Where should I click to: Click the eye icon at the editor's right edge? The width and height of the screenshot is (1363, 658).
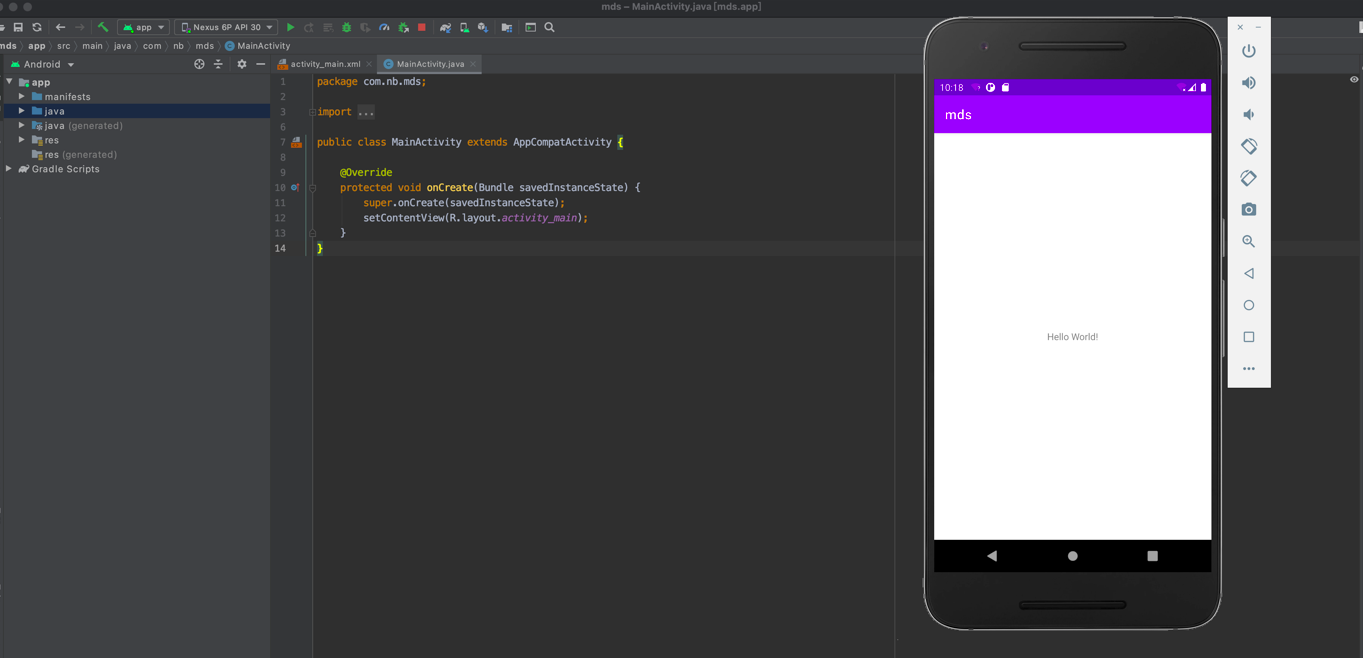pos(1354,80)
